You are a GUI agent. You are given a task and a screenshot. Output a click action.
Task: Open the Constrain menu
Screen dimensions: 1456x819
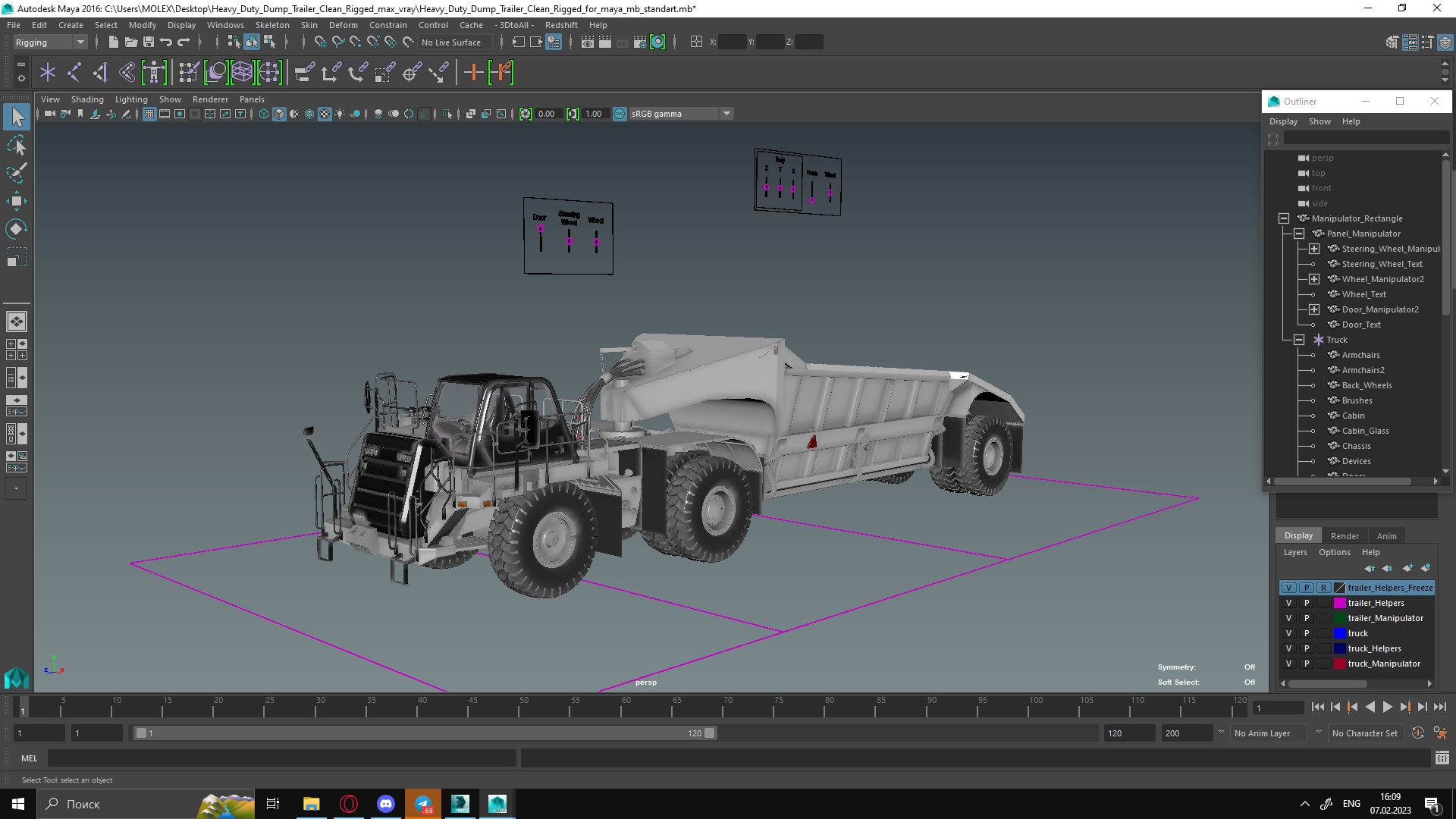[388, 25]
